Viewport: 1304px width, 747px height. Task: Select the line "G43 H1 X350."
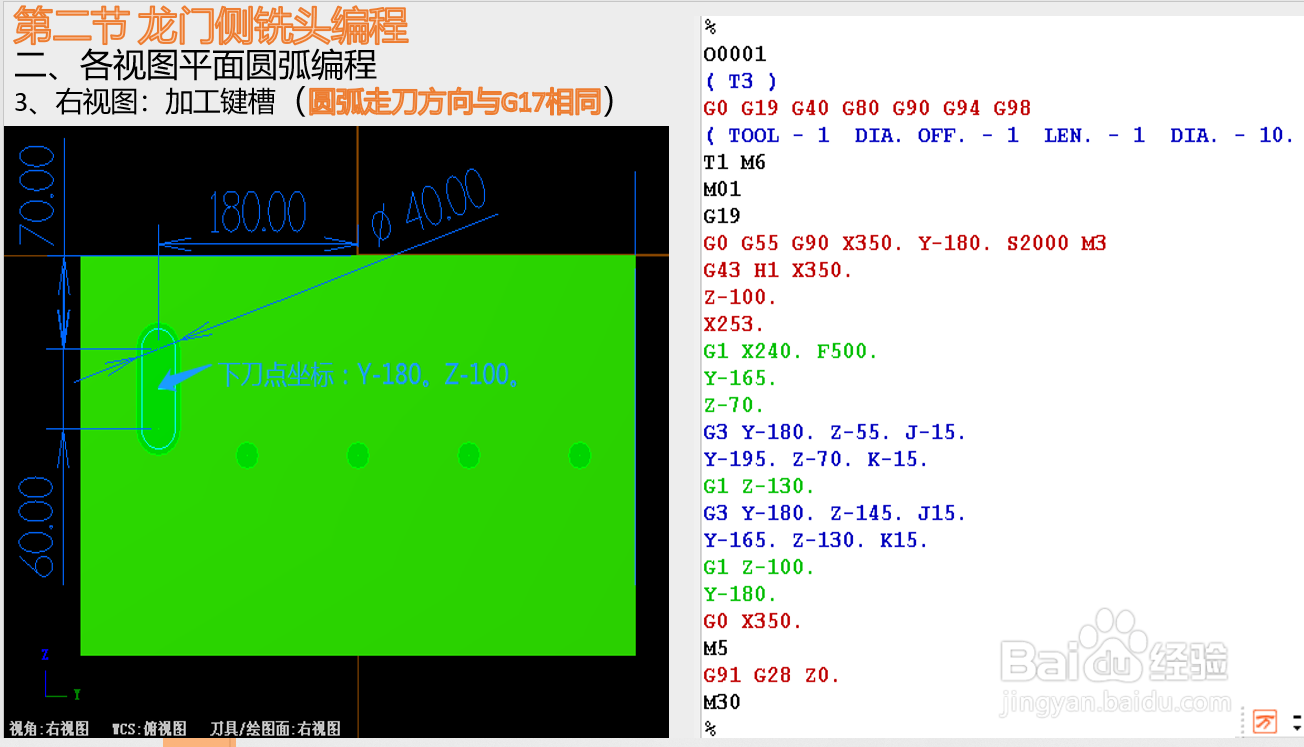click(778, 270)
